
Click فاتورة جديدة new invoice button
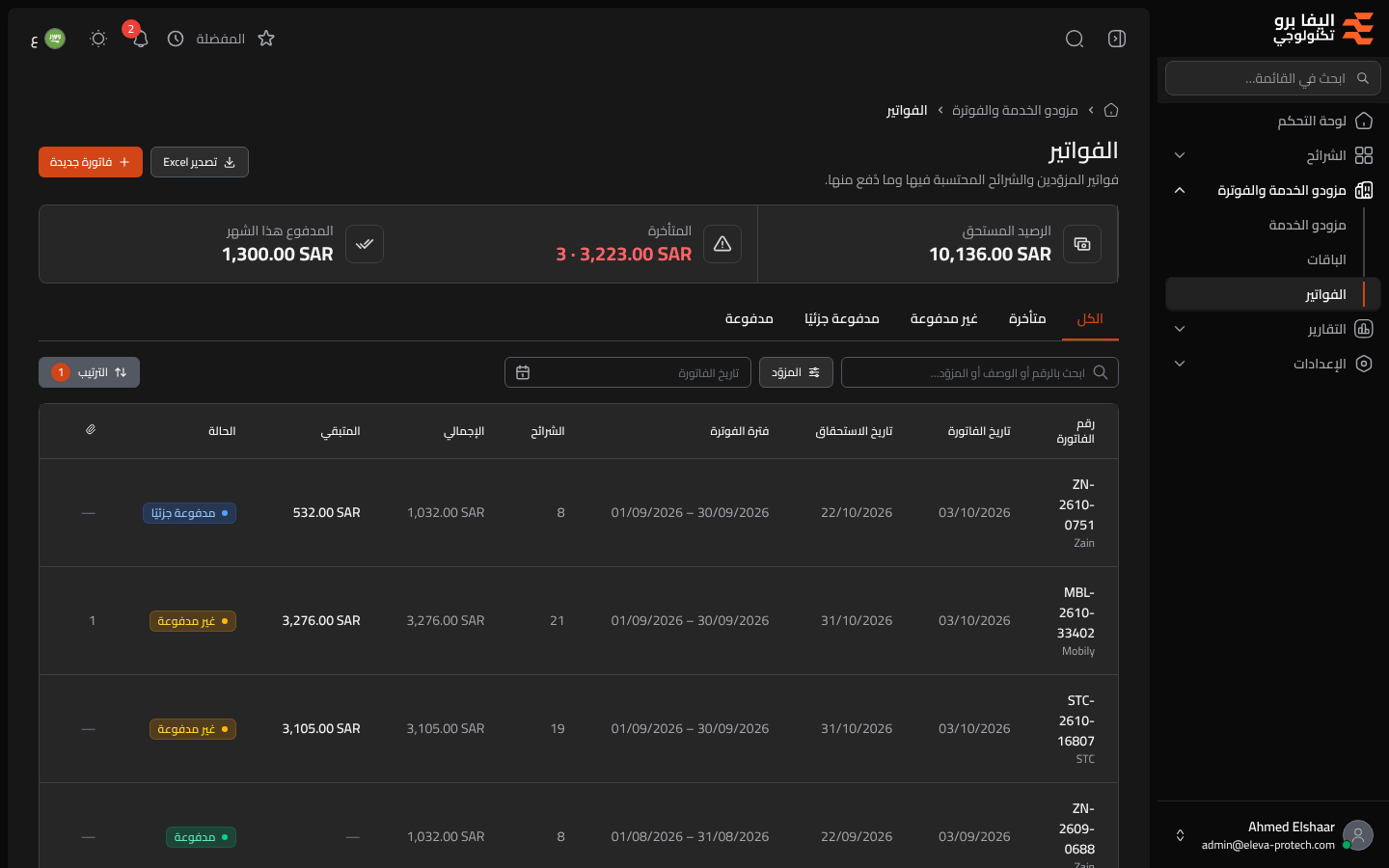pyautogui.click(x=91, y=162)
